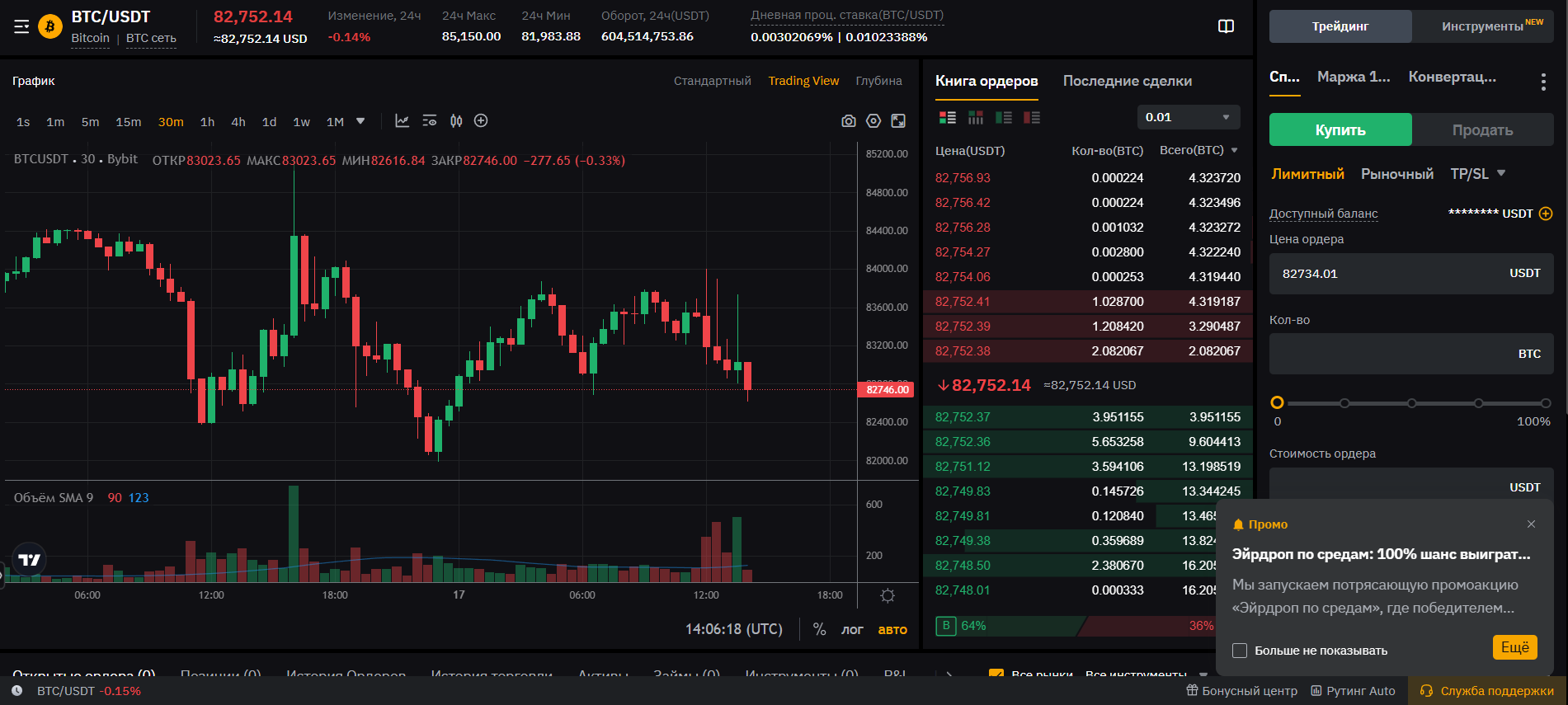Open the hamburger menu beside the Bitcoin logo
The height and width of the screenshot is (705, 1568).
(x=21, y=27)
